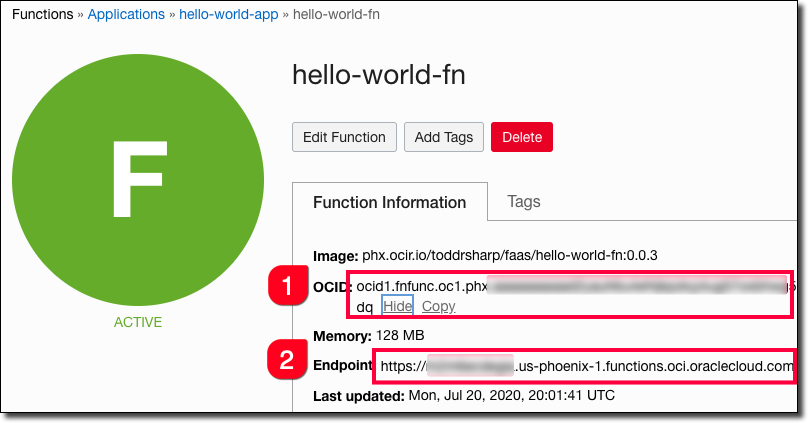Click Functions at the breadcrumb start
The height and width of the screenshot is (423, 808).
tap(42, 15)
